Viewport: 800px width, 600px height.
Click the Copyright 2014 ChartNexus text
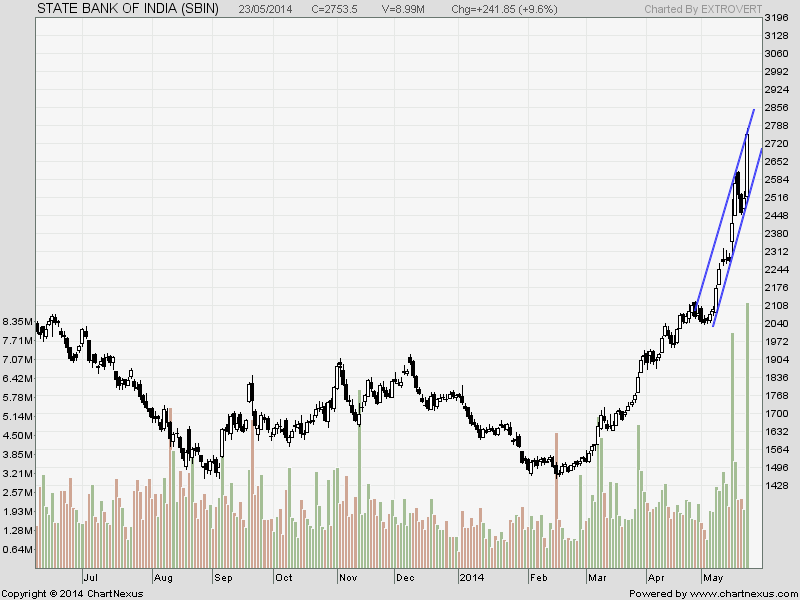pyautogui.click(x=72, y=593)
